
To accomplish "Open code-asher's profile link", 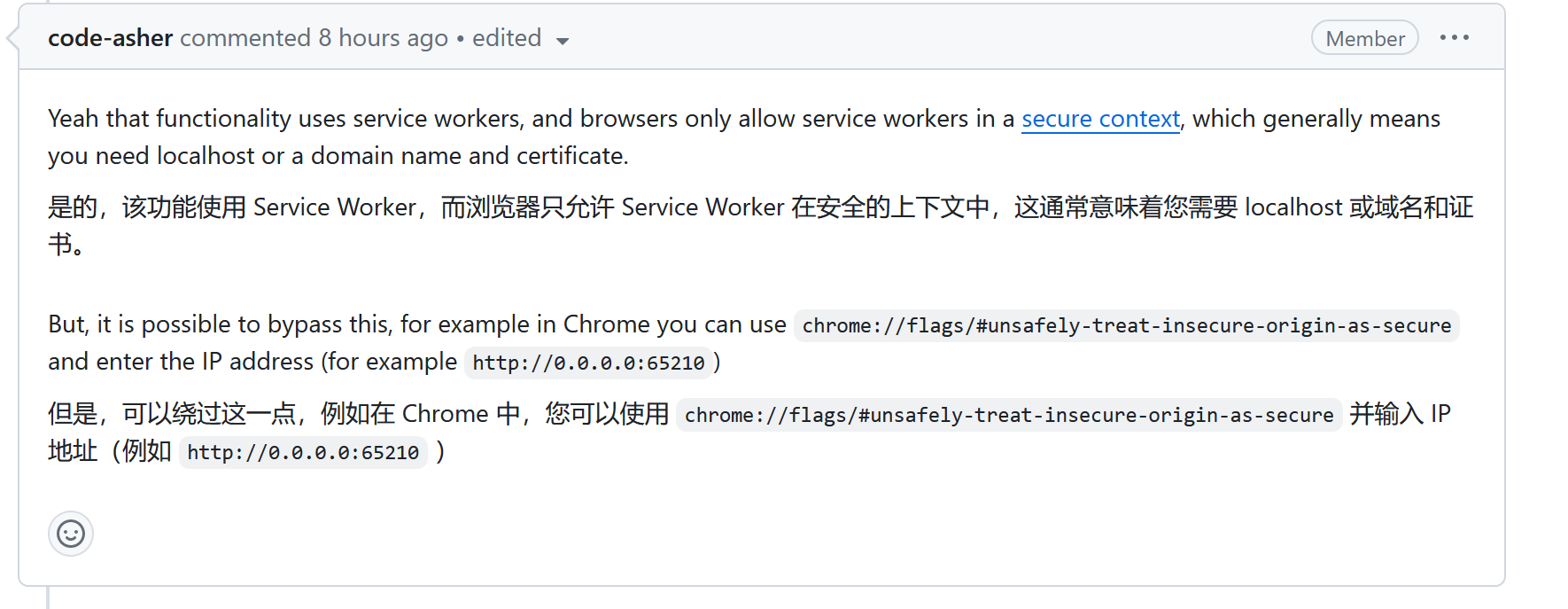I will 110,38.
